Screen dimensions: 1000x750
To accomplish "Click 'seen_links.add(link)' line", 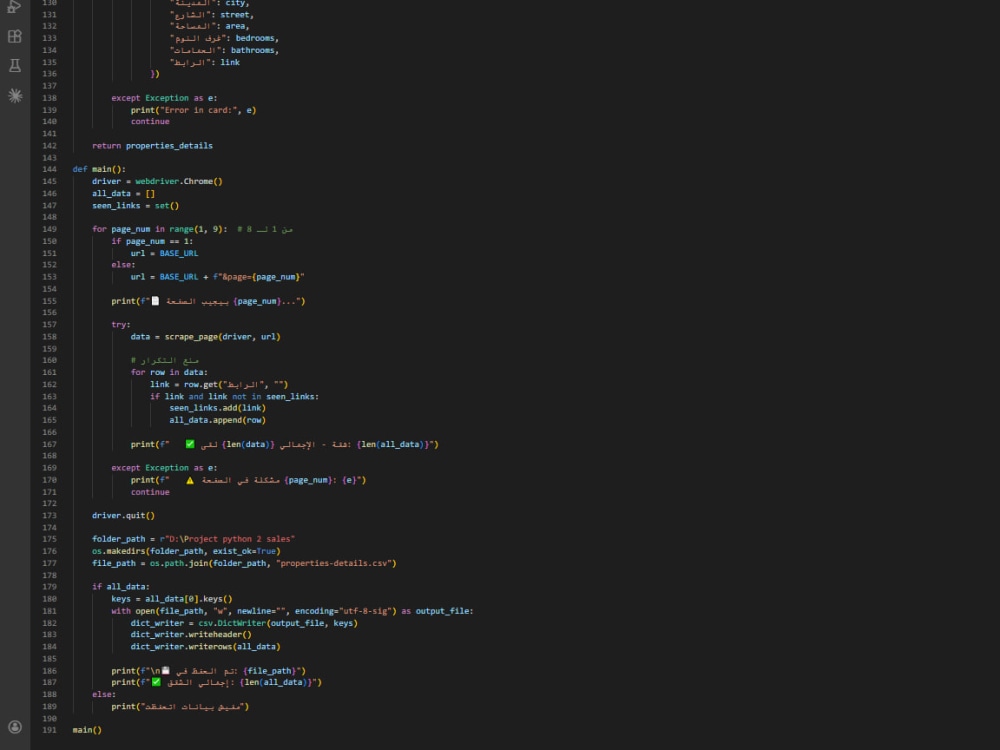I will click(217, 408).
